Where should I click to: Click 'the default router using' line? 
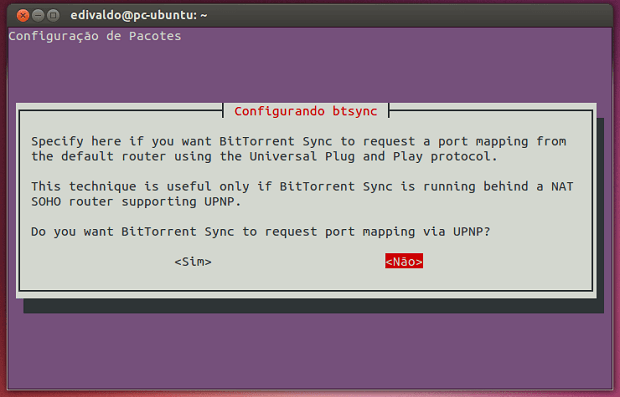(x=264, y=157)
